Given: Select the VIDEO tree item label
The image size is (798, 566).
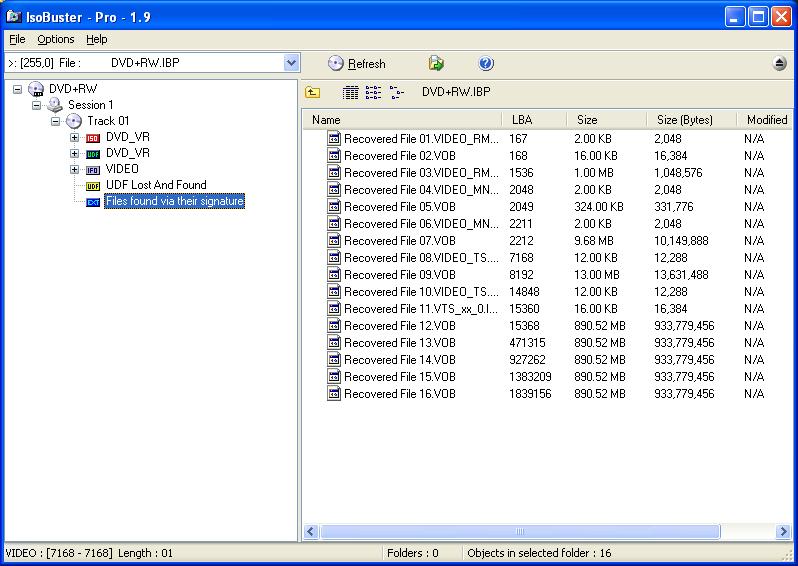Looking at the screenshot, I should click(122, 169).
